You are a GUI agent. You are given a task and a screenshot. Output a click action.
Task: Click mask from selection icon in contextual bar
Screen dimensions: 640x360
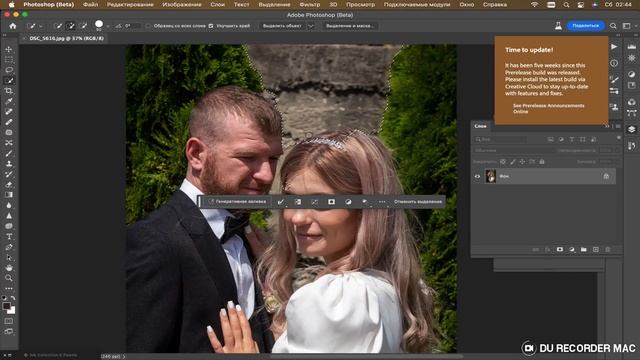point(331,202)
